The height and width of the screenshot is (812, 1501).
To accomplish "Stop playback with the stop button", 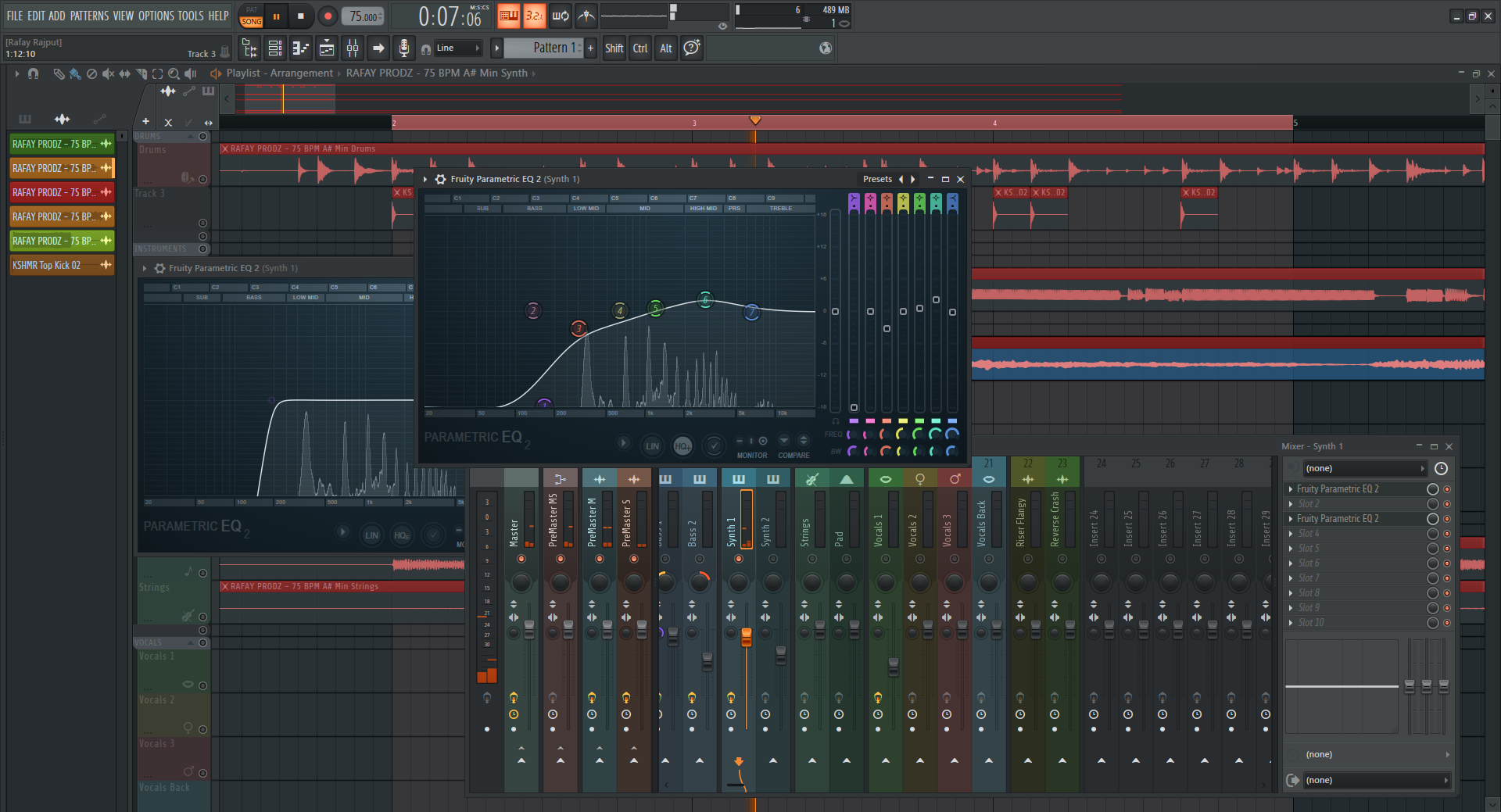I will [x=301, y=16].
